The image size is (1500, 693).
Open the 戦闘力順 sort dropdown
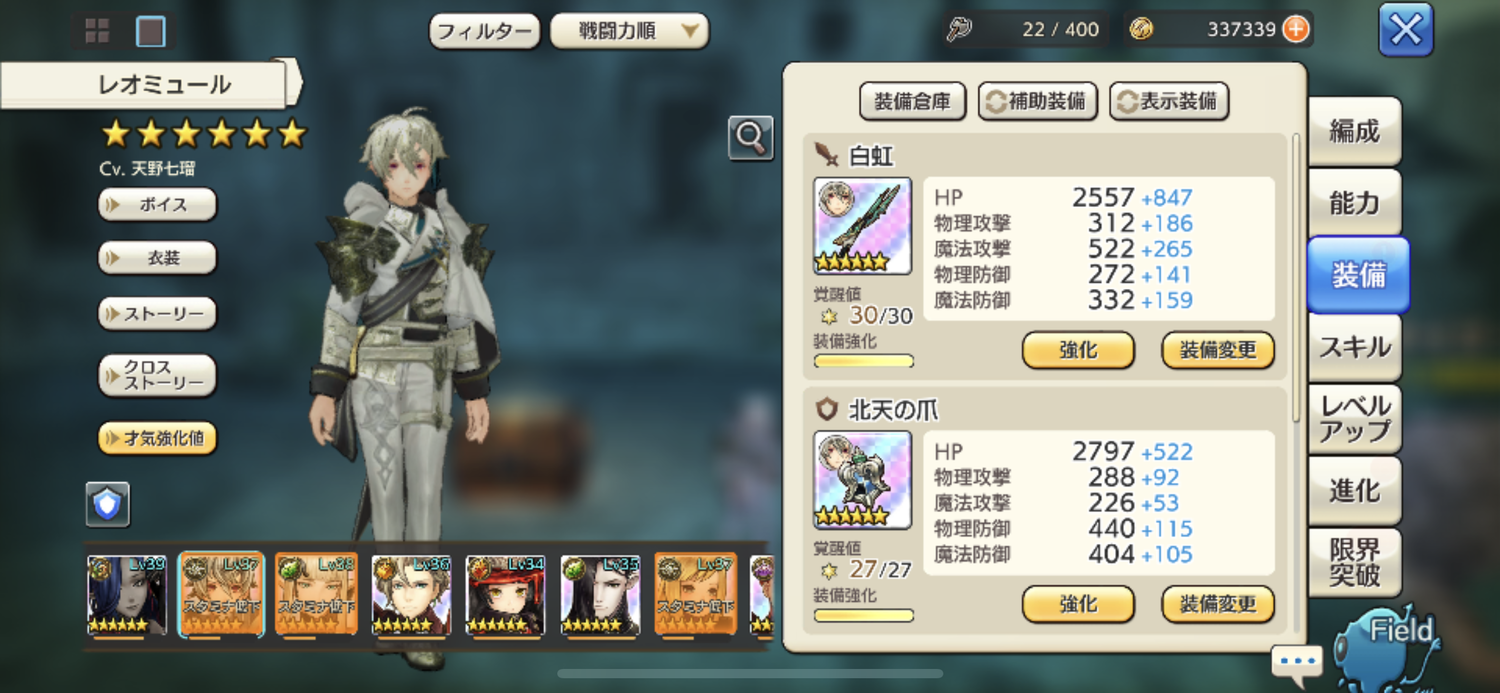pos(630,31)
